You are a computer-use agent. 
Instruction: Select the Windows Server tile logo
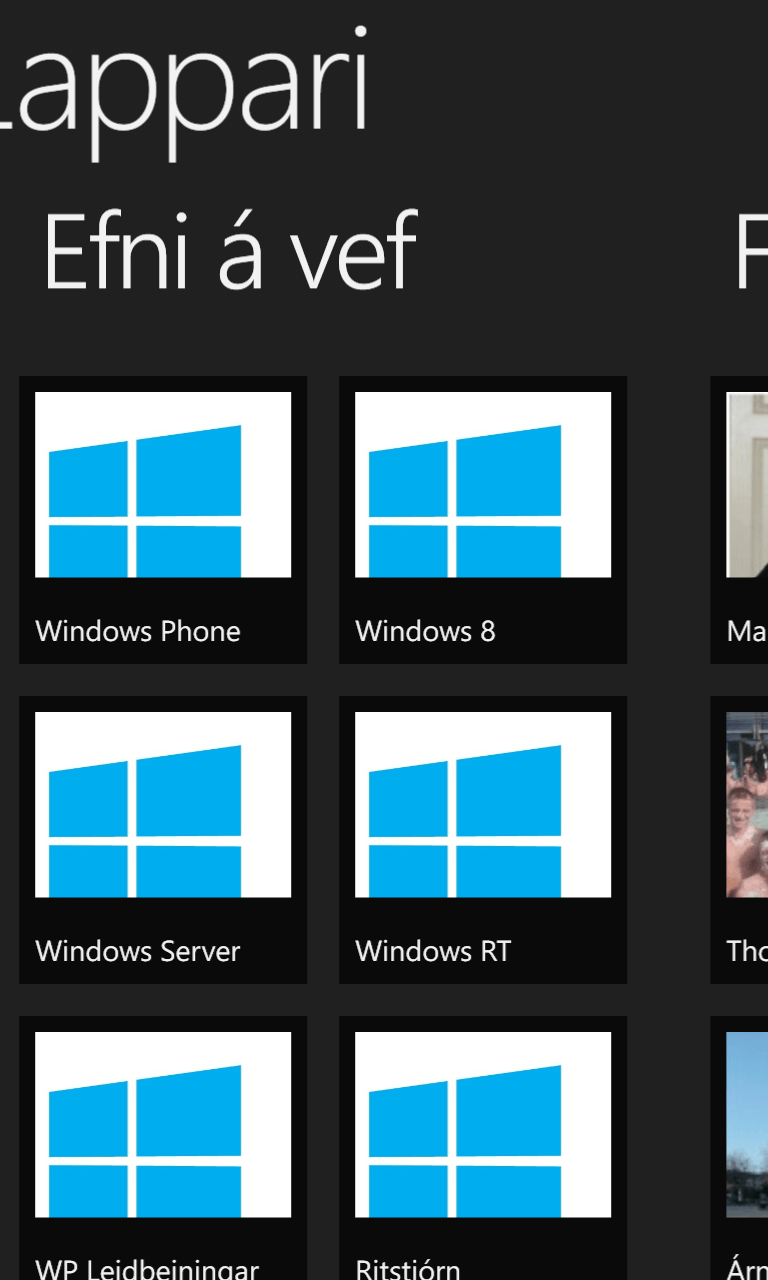[x=163, y=805]
